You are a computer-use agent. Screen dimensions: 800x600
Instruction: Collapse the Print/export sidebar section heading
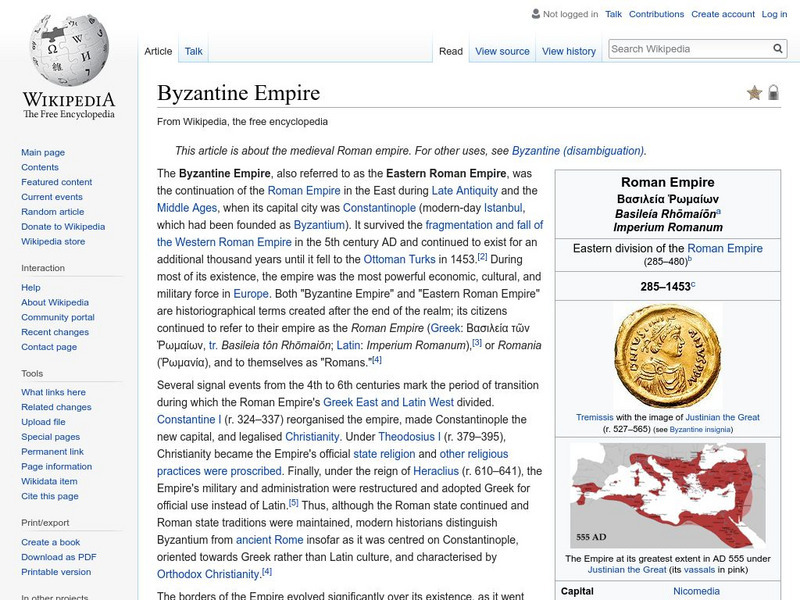pyautogui.click(x=45, y=523)
